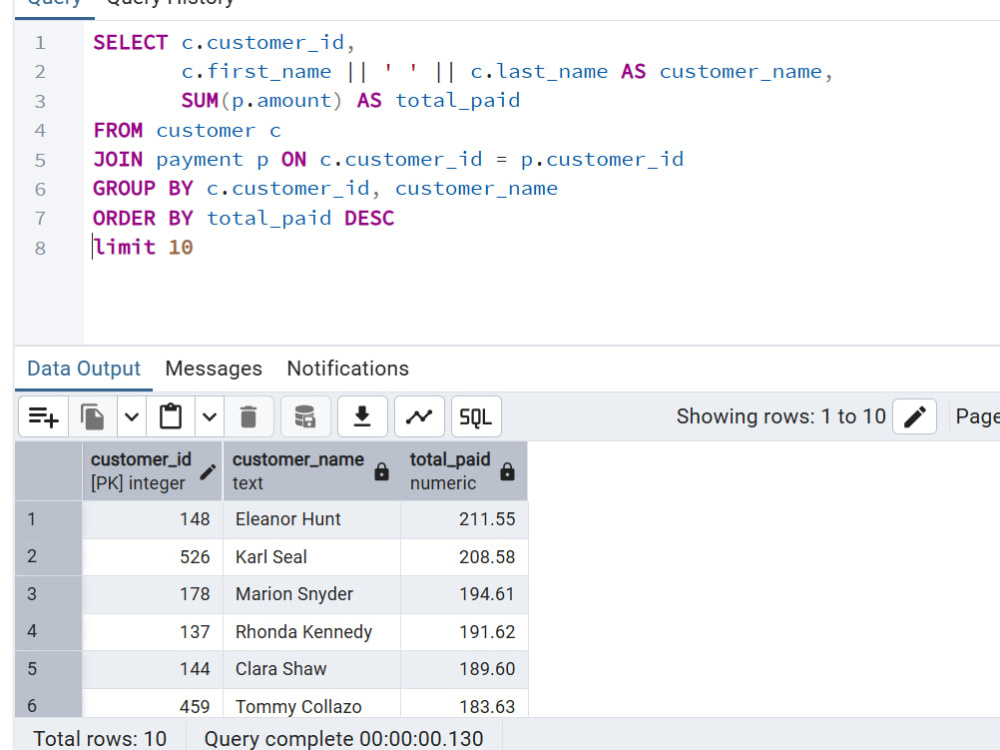1000x750 pixels.
Task: Click the Add row icon
Action: (43, 417)
